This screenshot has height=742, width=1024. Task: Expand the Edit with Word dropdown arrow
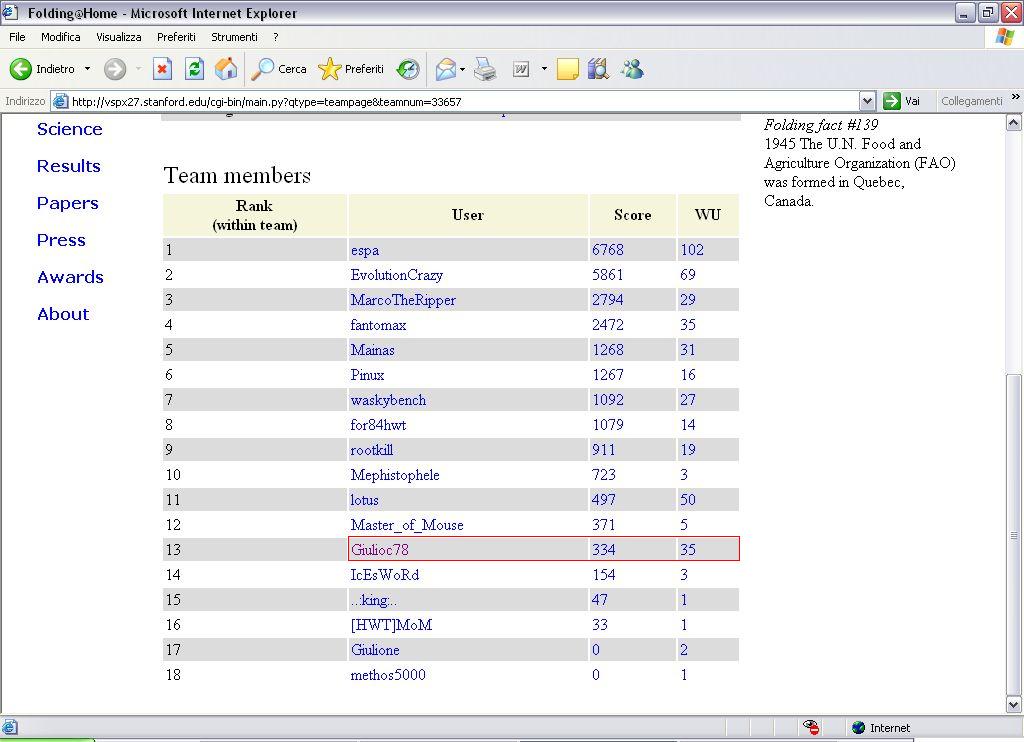click(x=544, y=69)
